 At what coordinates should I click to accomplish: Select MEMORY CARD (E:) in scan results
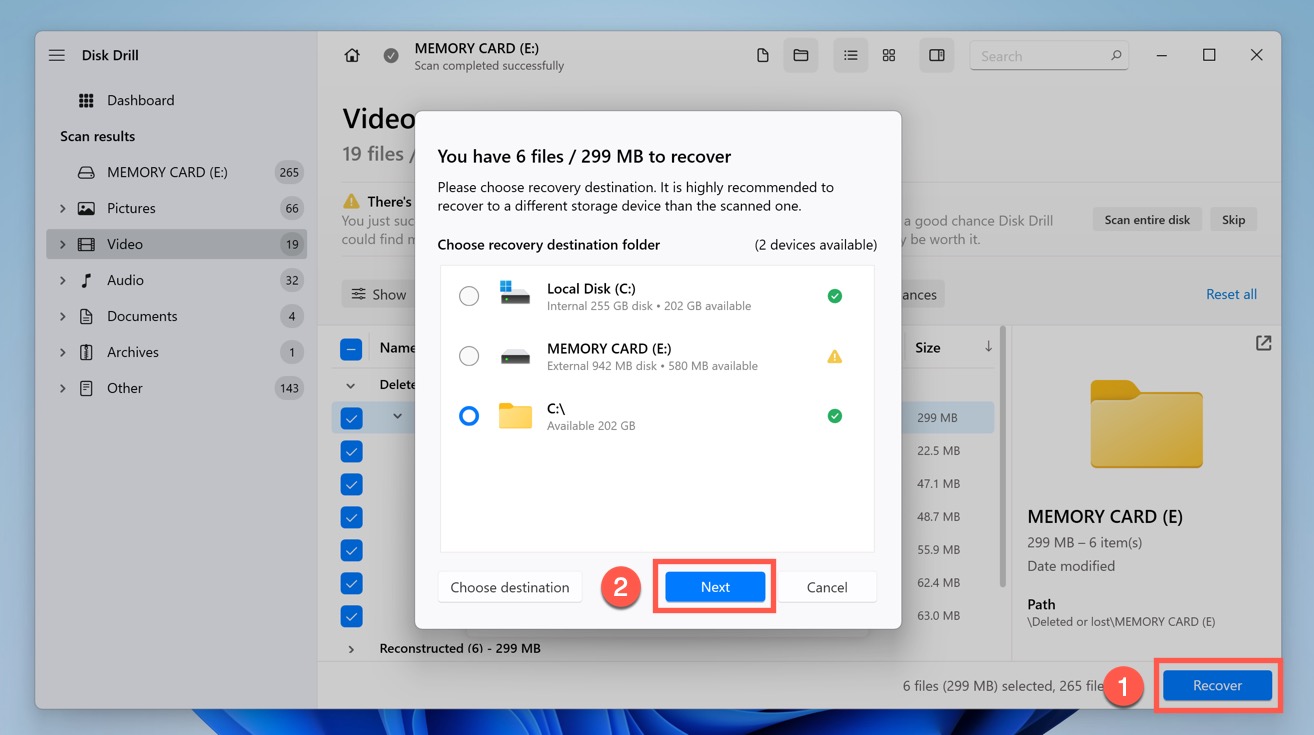point(176,172)
